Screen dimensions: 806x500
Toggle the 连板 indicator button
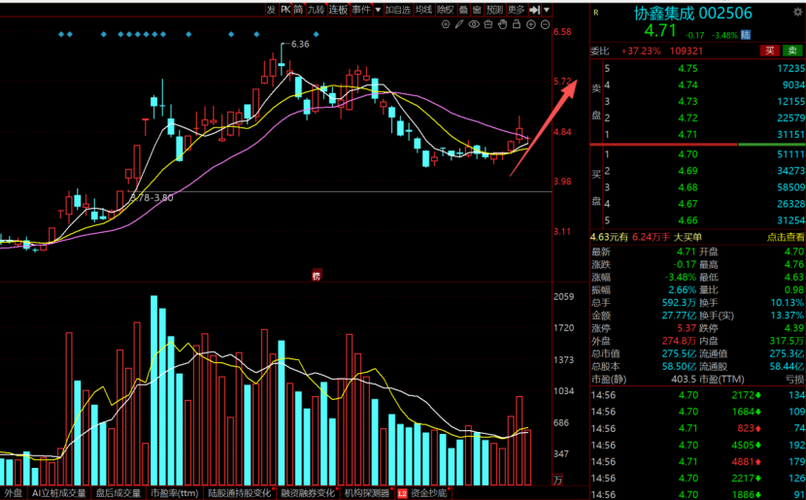pyautogui.click(x=338, y=9)
